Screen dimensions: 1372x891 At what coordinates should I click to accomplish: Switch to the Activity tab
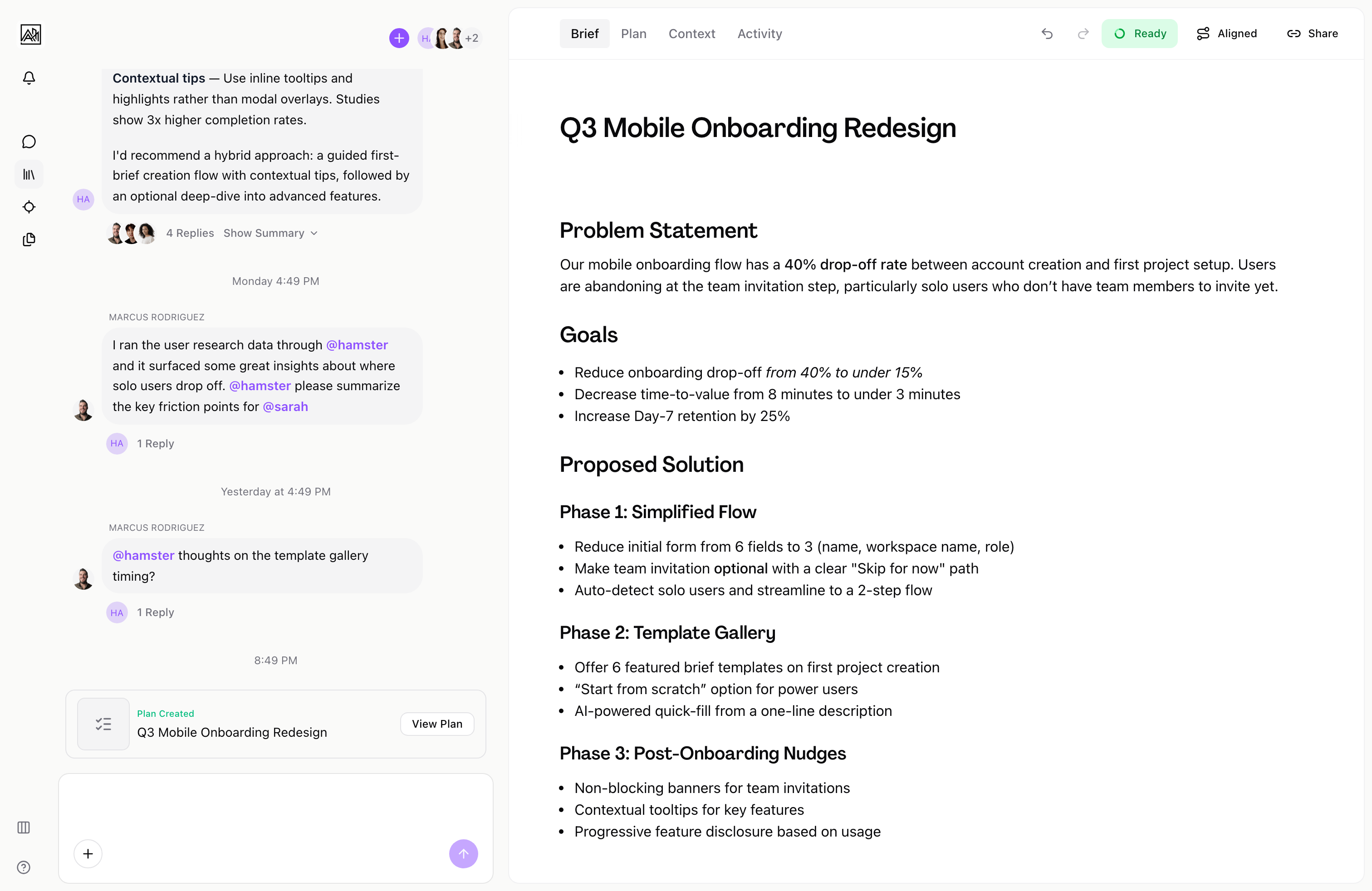point(759,34)
